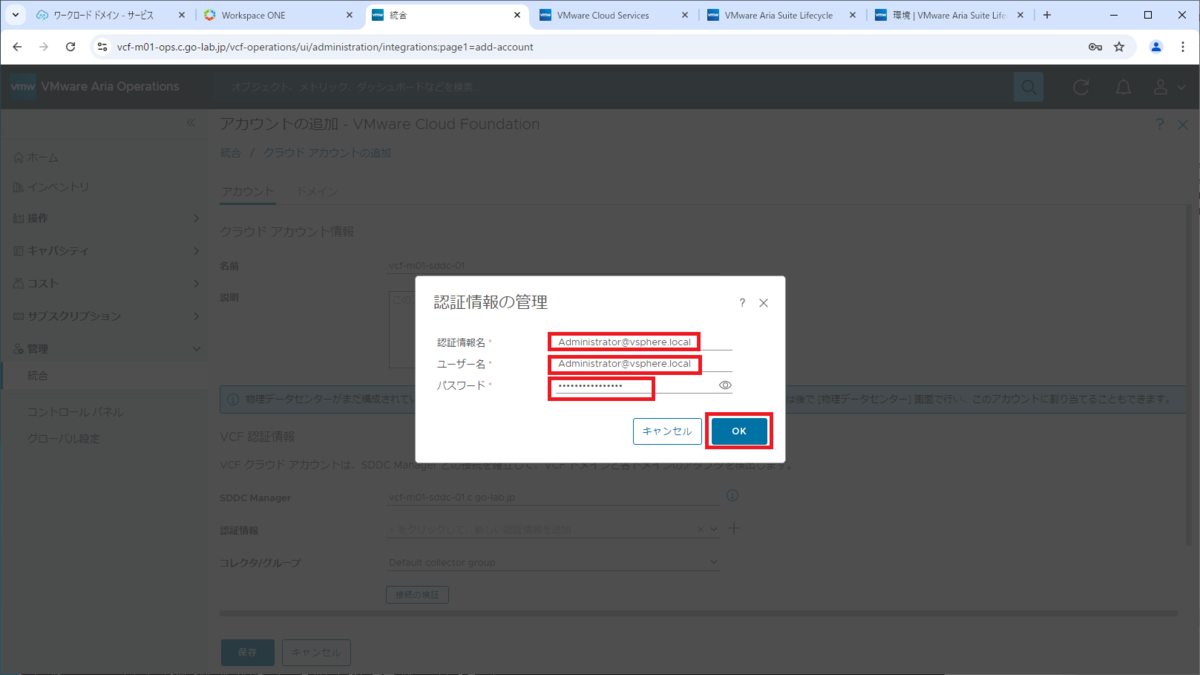Select 統合 under 管理 in the sidebar
Image resolution: width=1200 pixels, height=675 pixels.
38,375
